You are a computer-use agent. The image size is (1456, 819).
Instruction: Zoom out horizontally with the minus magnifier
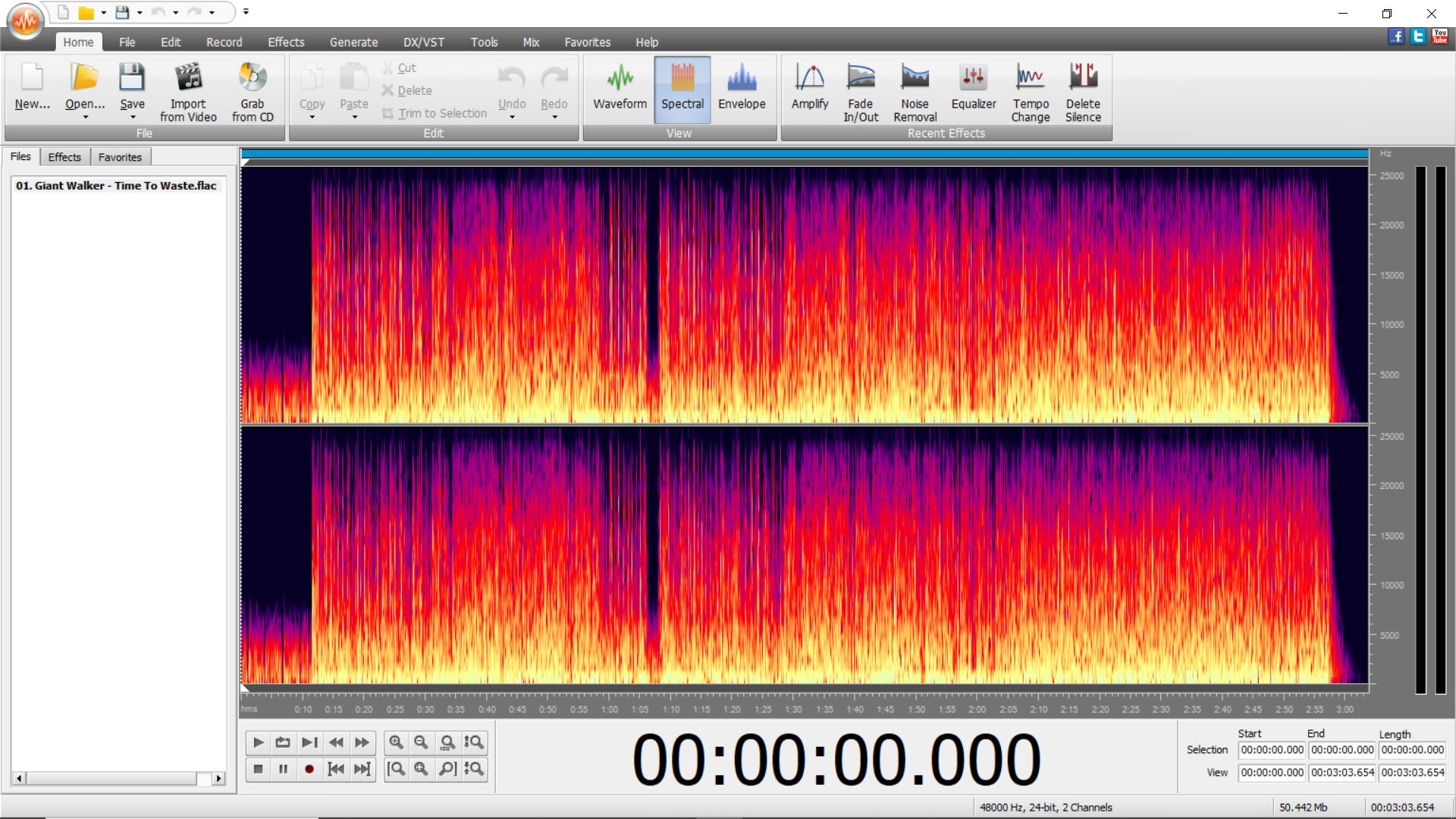421,742
